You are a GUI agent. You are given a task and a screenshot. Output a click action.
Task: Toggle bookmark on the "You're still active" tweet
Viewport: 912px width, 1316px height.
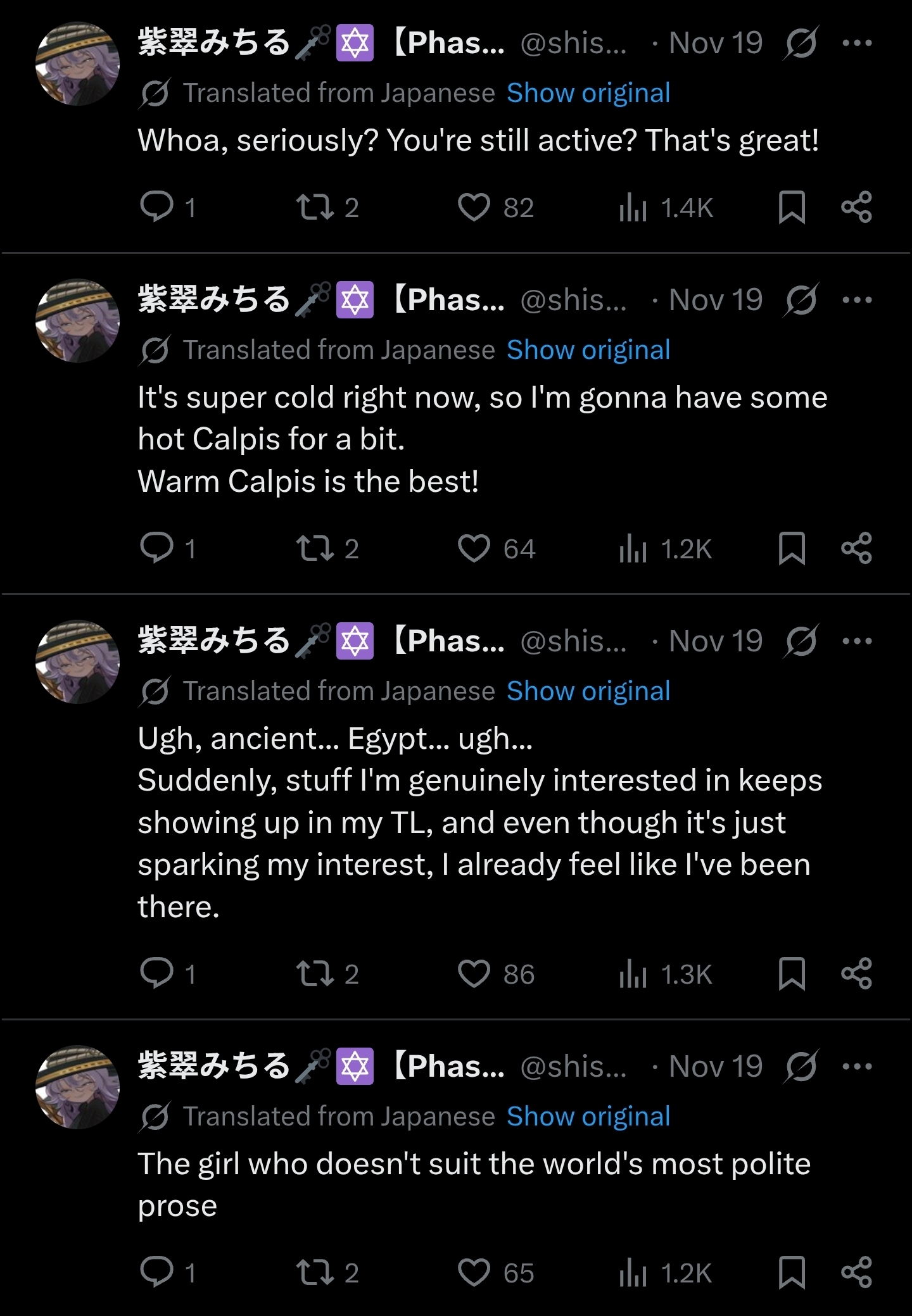[792, 207]
